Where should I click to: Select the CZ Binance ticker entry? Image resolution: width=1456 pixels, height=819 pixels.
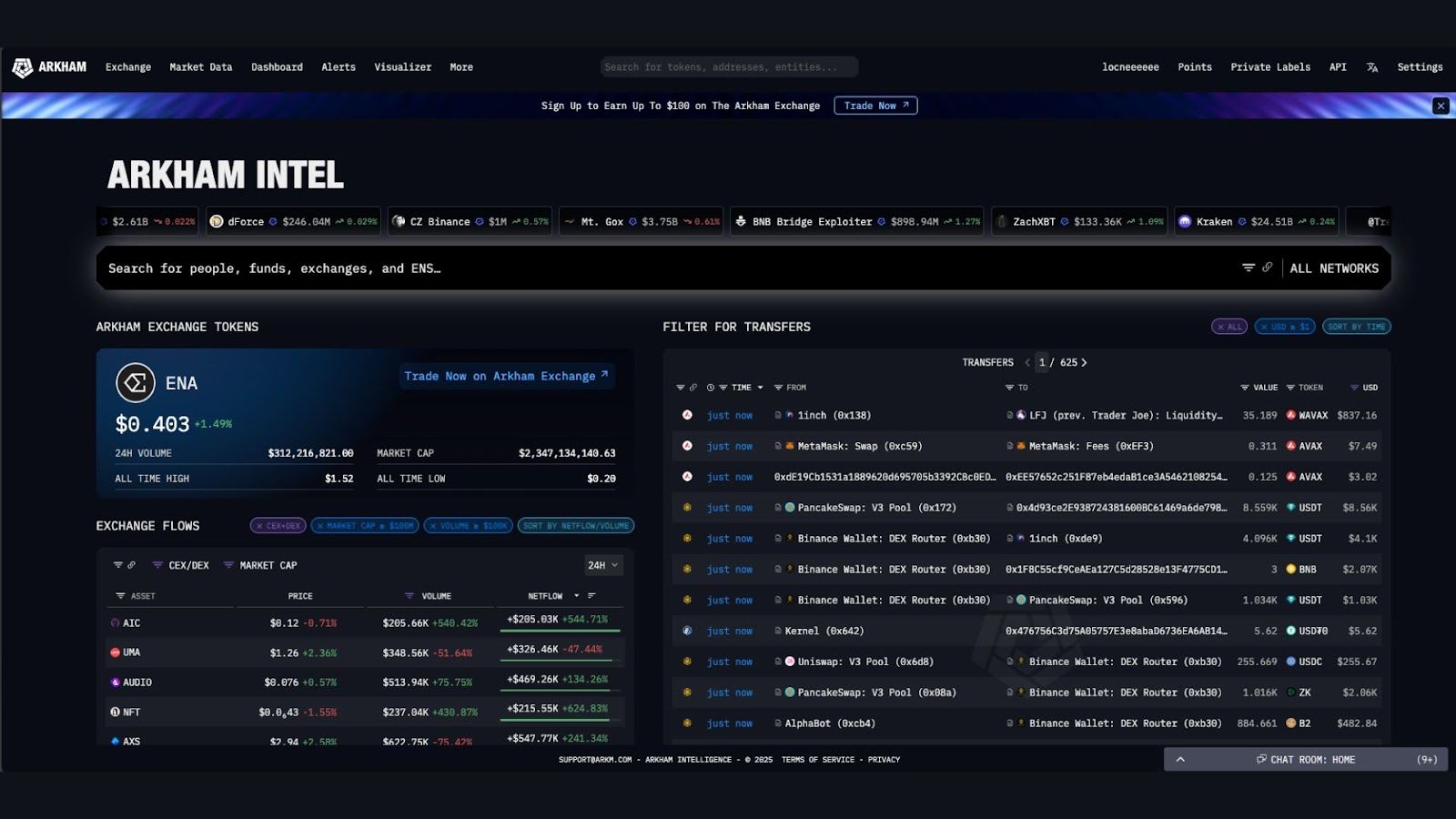point(470,221)
